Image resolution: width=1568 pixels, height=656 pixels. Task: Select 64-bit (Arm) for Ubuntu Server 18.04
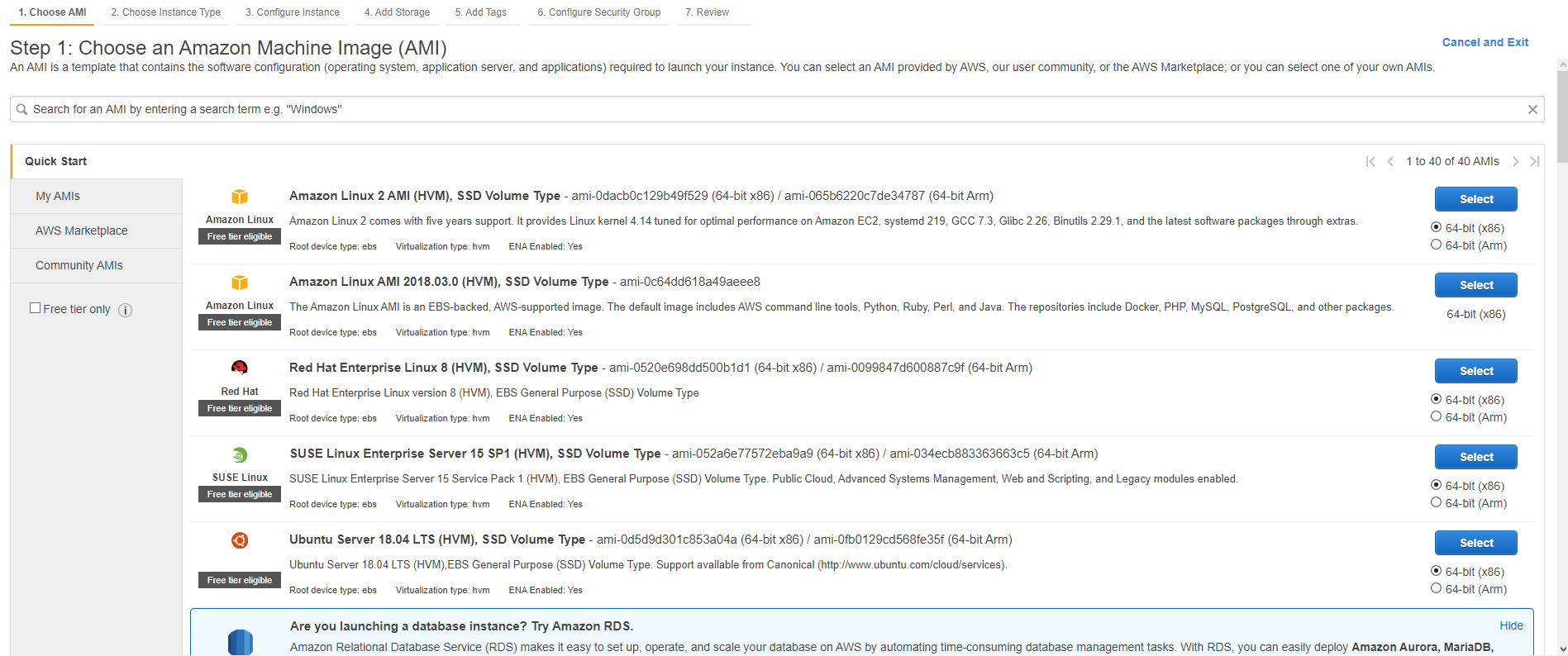[x=1437, y=588]
